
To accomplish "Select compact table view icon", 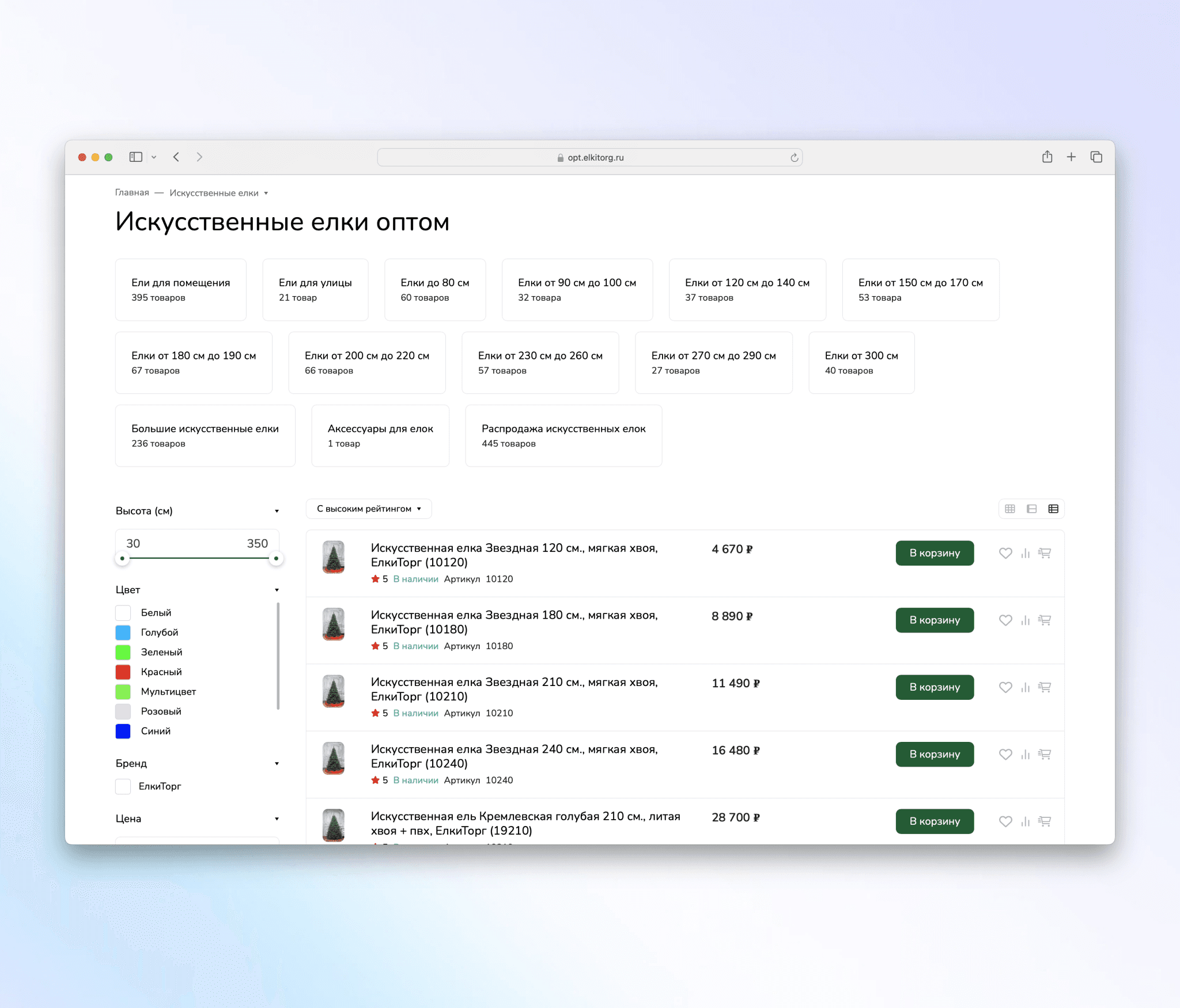I will (1053, 509).
